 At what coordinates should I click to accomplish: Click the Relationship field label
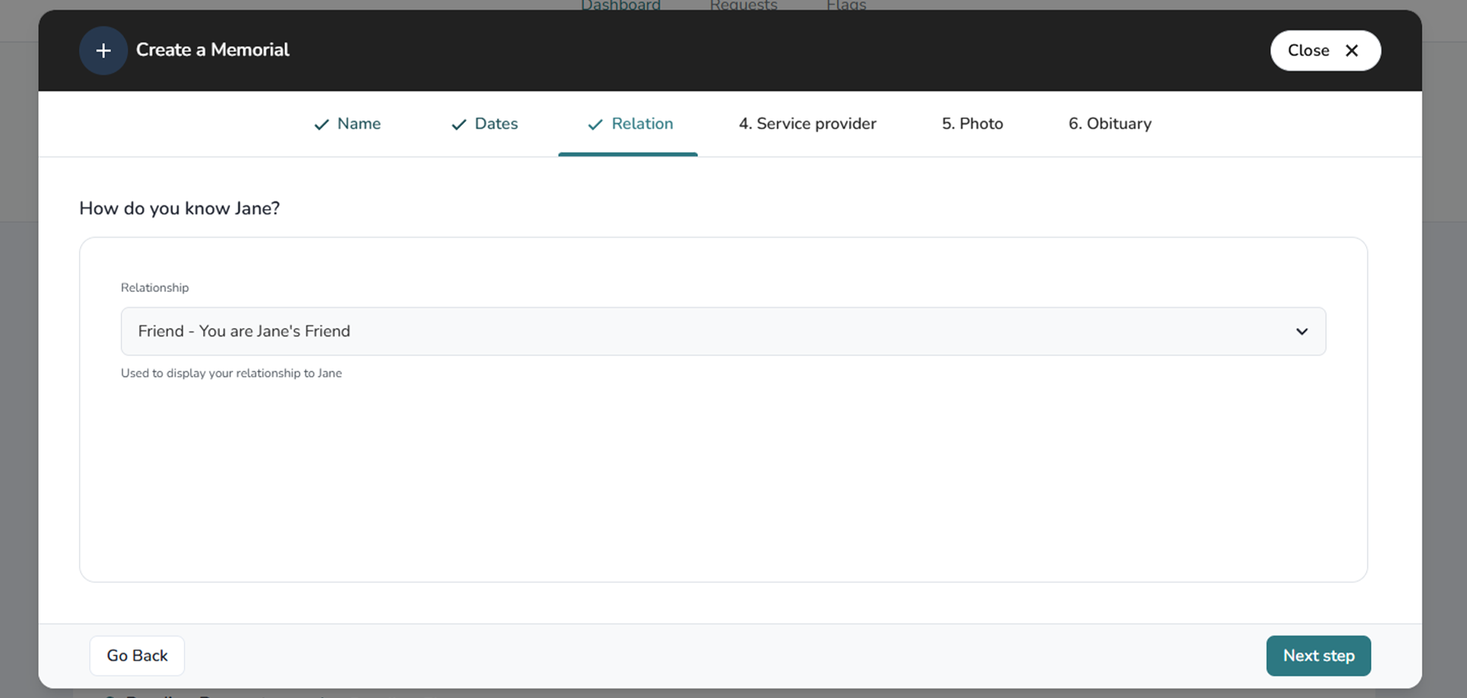click(x=155, y=288)
